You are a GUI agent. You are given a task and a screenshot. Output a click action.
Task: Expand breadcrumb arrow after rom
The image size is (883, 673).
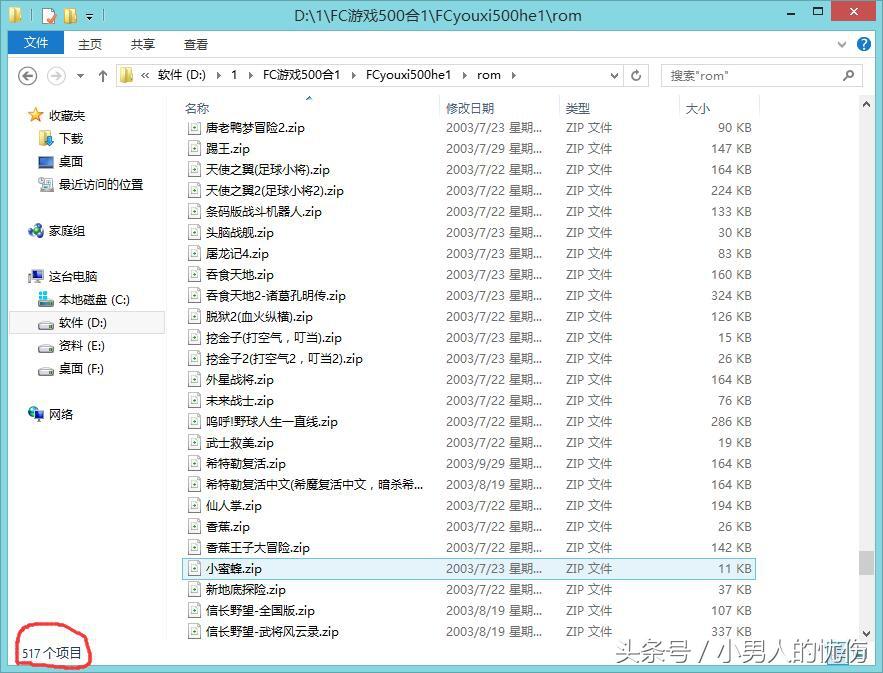(514, 75)
